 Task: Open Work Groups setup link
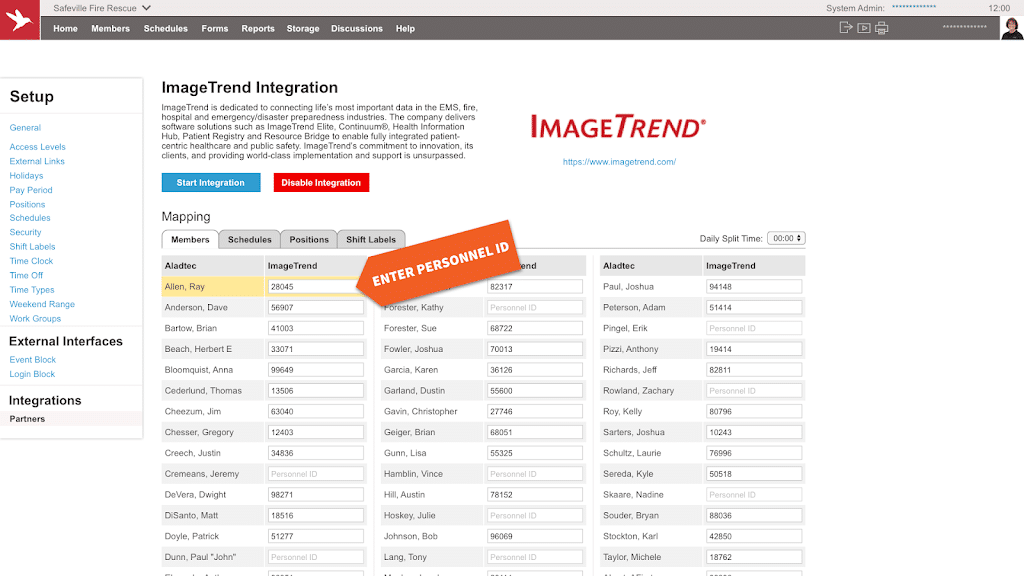coord(35,319)
